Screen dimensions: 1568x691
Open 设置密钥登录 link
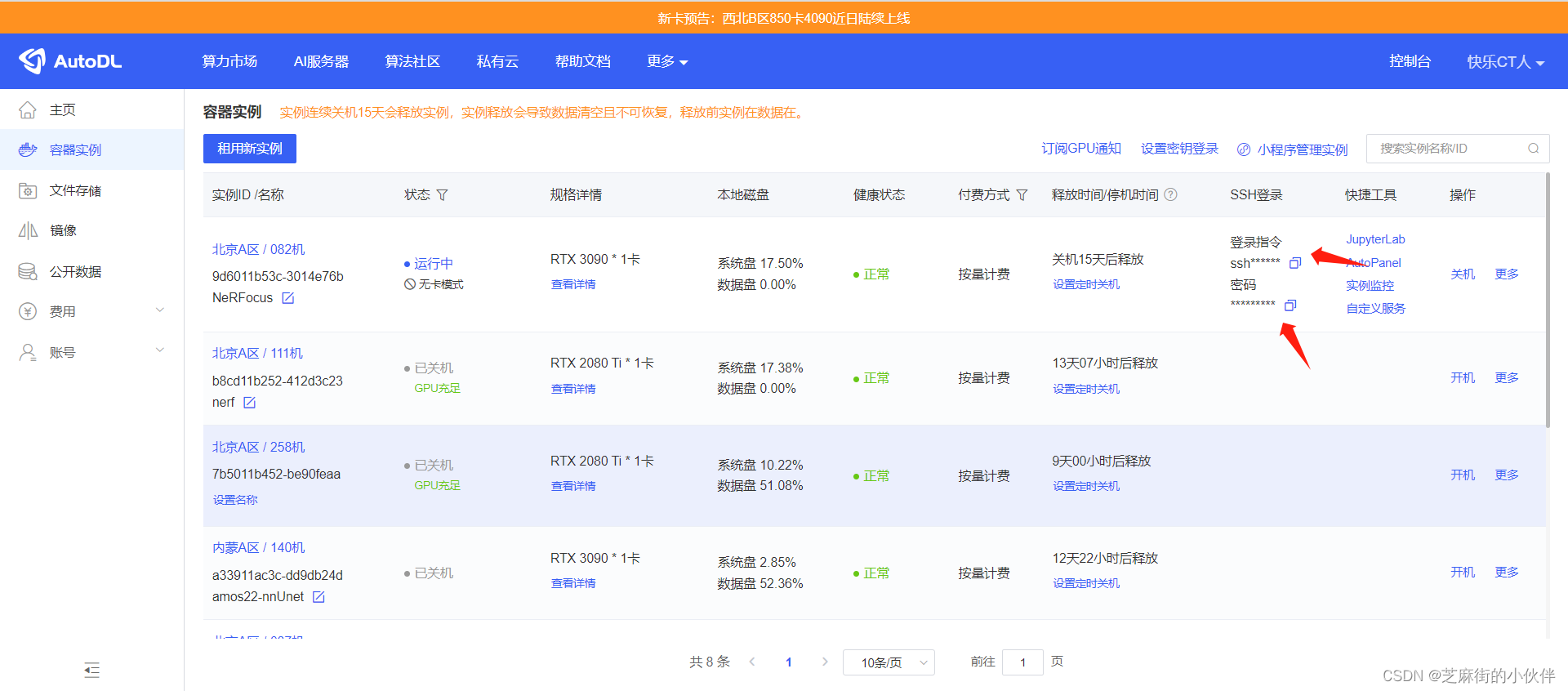[1179, 149]
